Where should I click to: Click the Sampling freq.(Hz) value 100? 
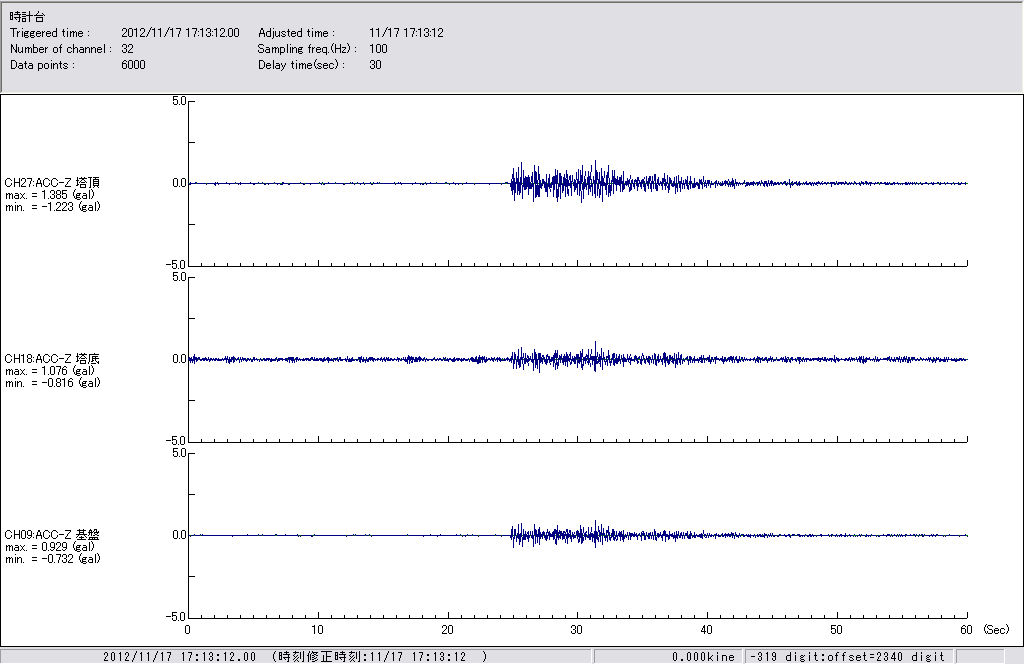378,49
